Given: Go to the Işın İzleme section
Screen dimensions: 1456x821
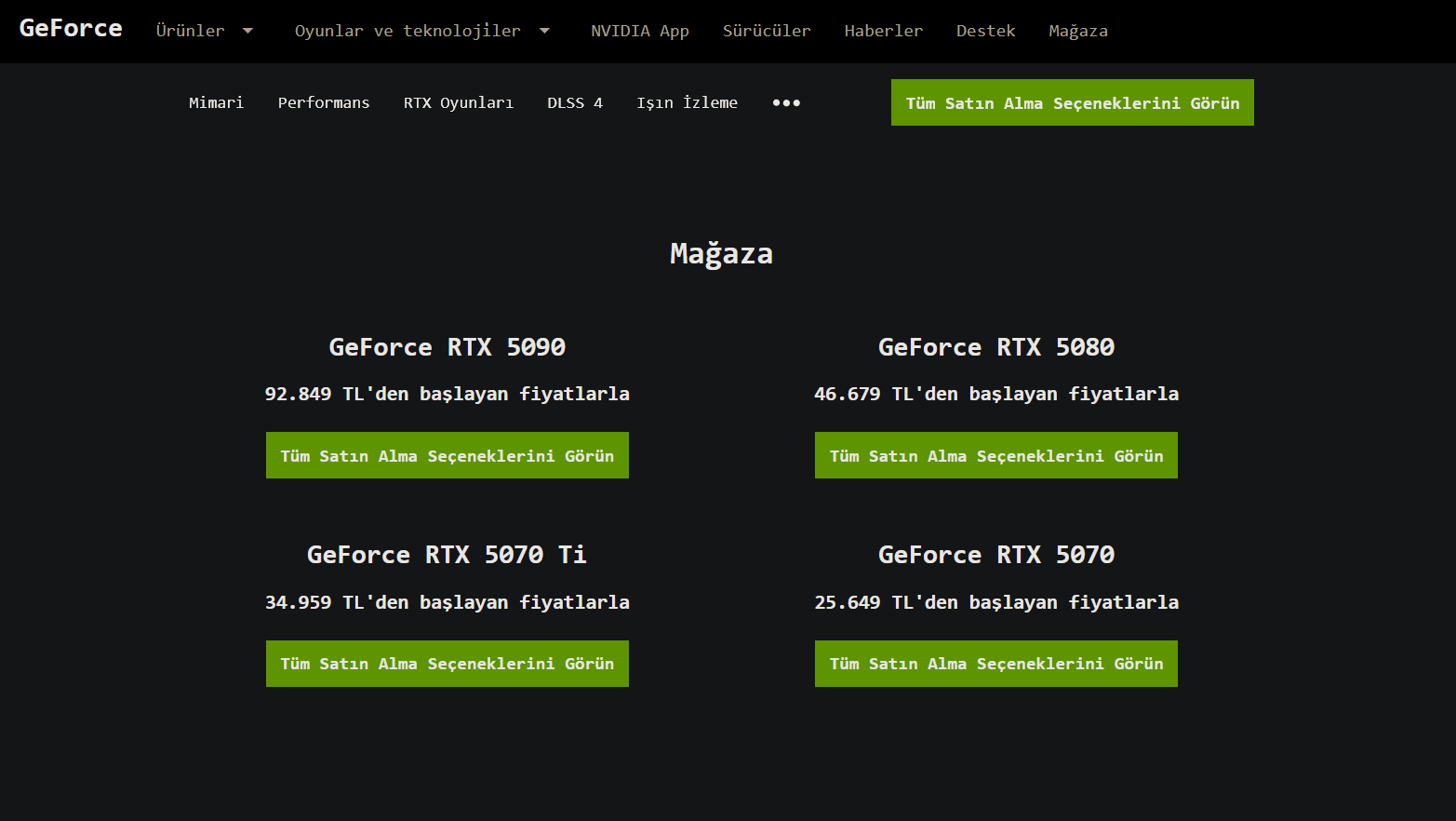Looking at the screenshot, I should pos(688,102).
